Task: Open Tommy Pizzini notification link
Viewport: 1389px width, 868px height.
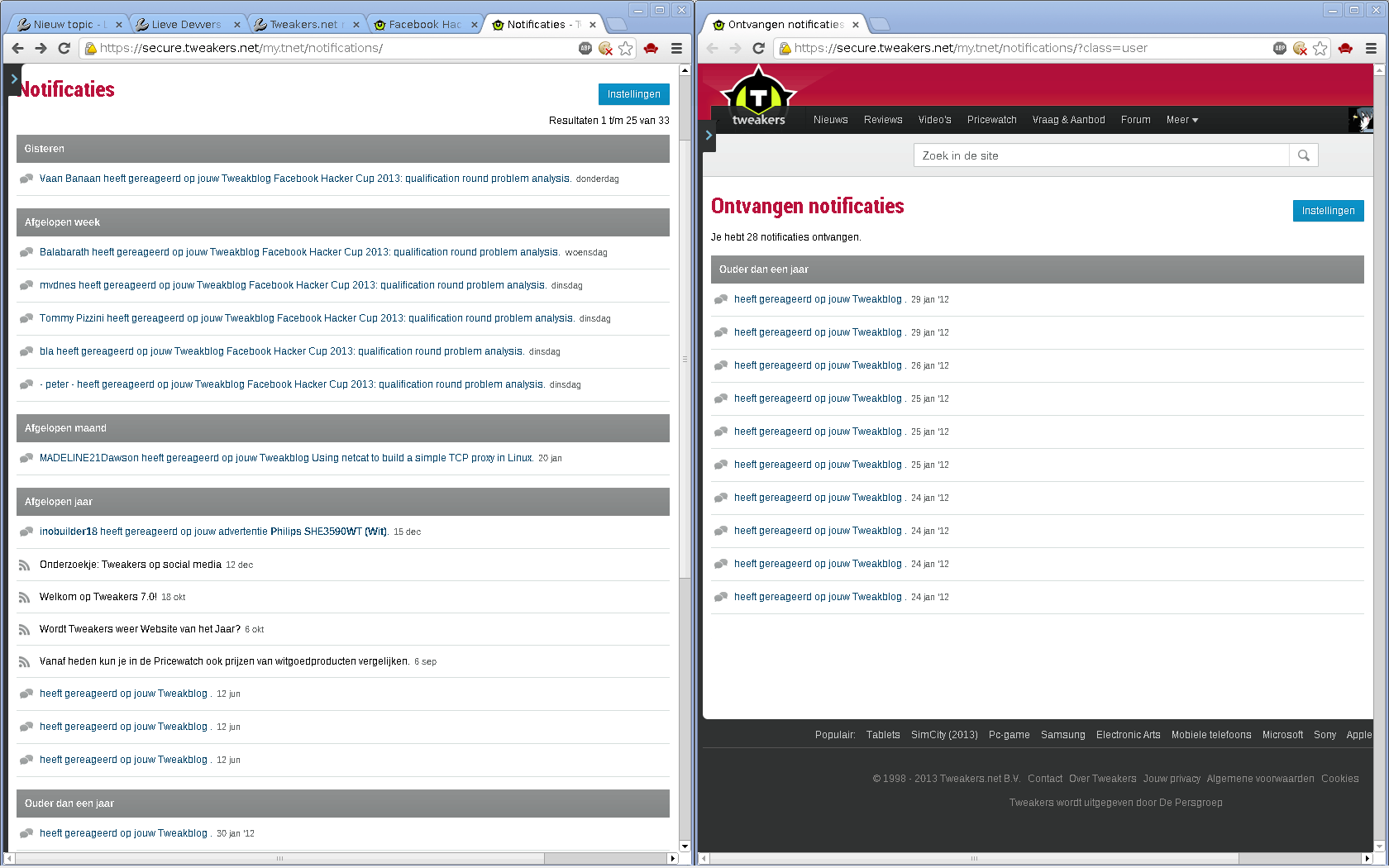Action: (x=307, y=318)
